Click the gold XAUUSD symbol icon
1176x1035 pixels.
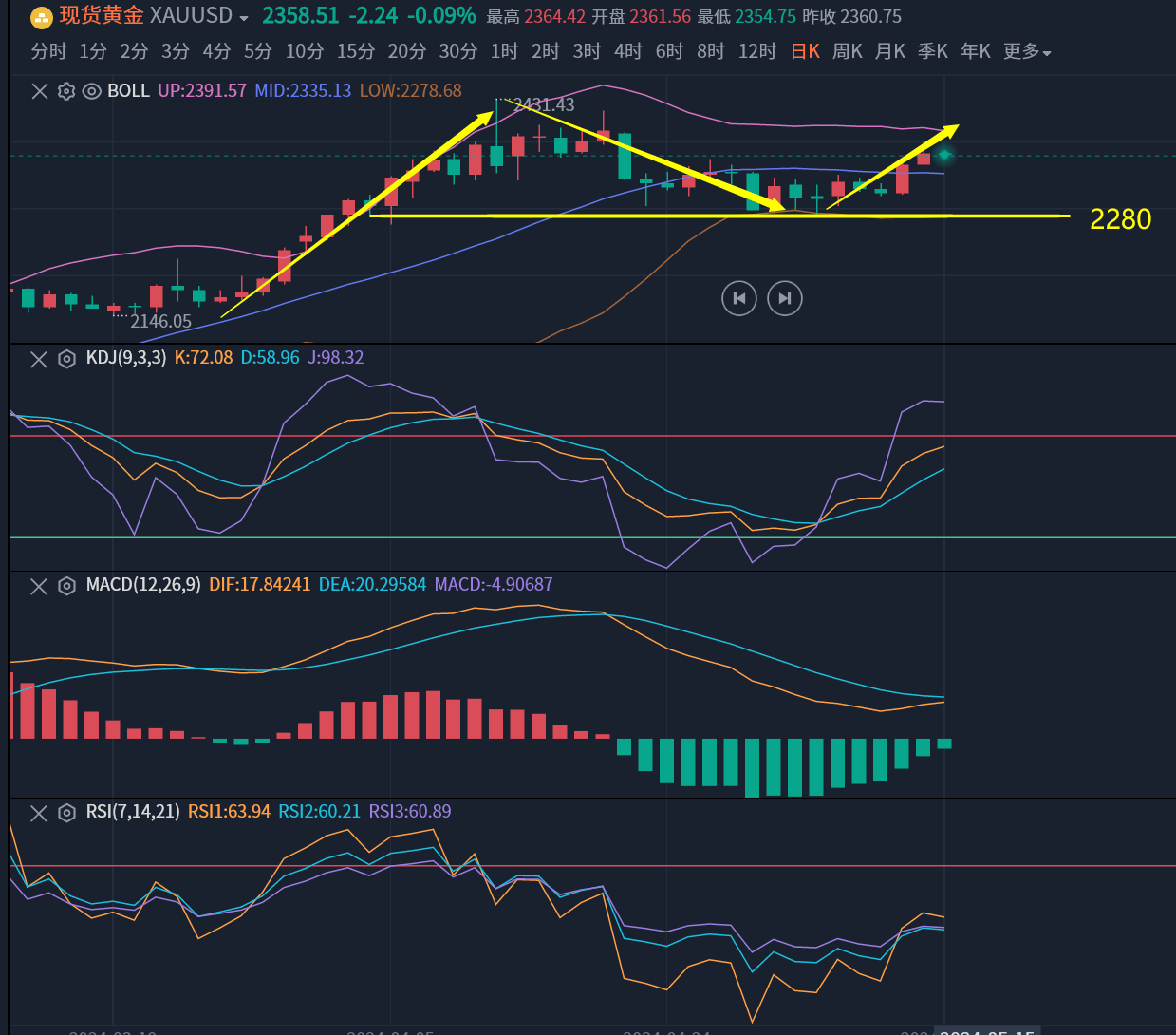[x=42, y=17]
